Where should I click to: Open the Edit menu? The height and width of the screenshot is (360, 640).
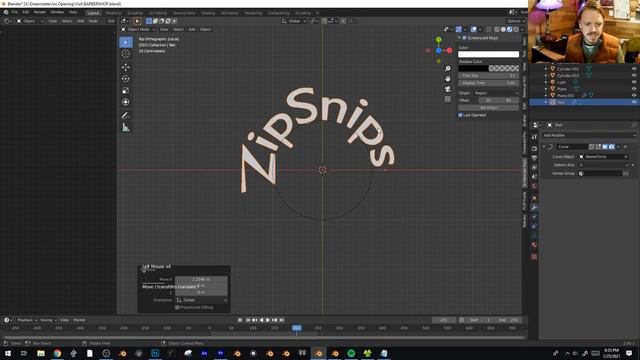(x=26, y=12)
